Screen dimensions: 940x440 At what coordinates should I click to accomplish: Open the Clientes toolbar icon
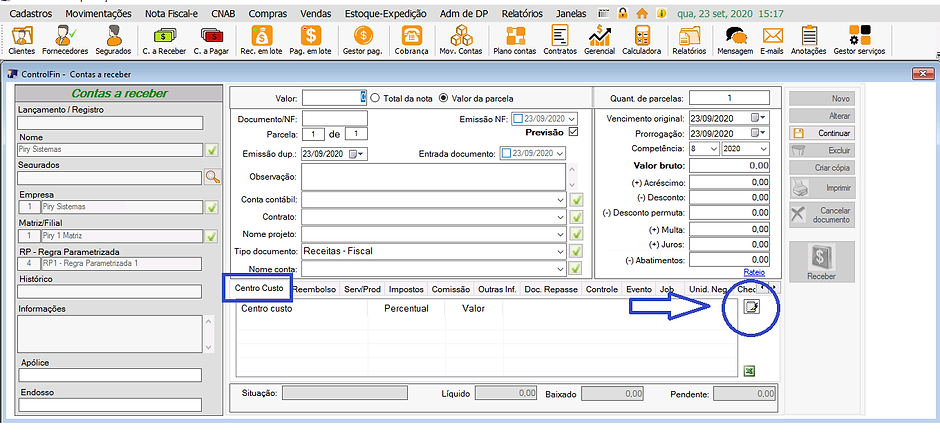(x=21, y=40)
